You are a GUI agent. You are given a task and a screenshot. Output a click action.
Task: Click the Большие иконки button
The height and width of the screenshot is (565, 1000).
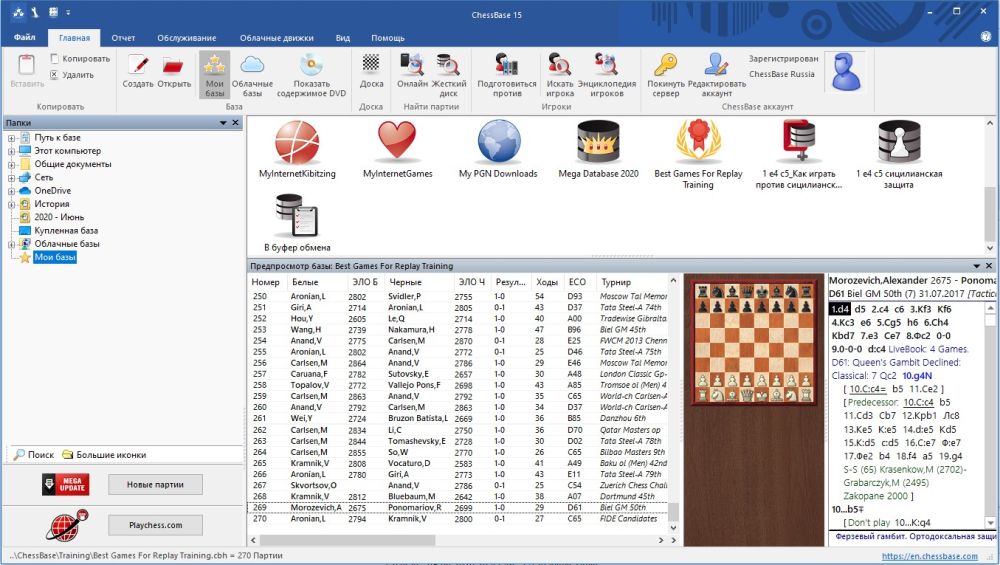tap(104, 455)
